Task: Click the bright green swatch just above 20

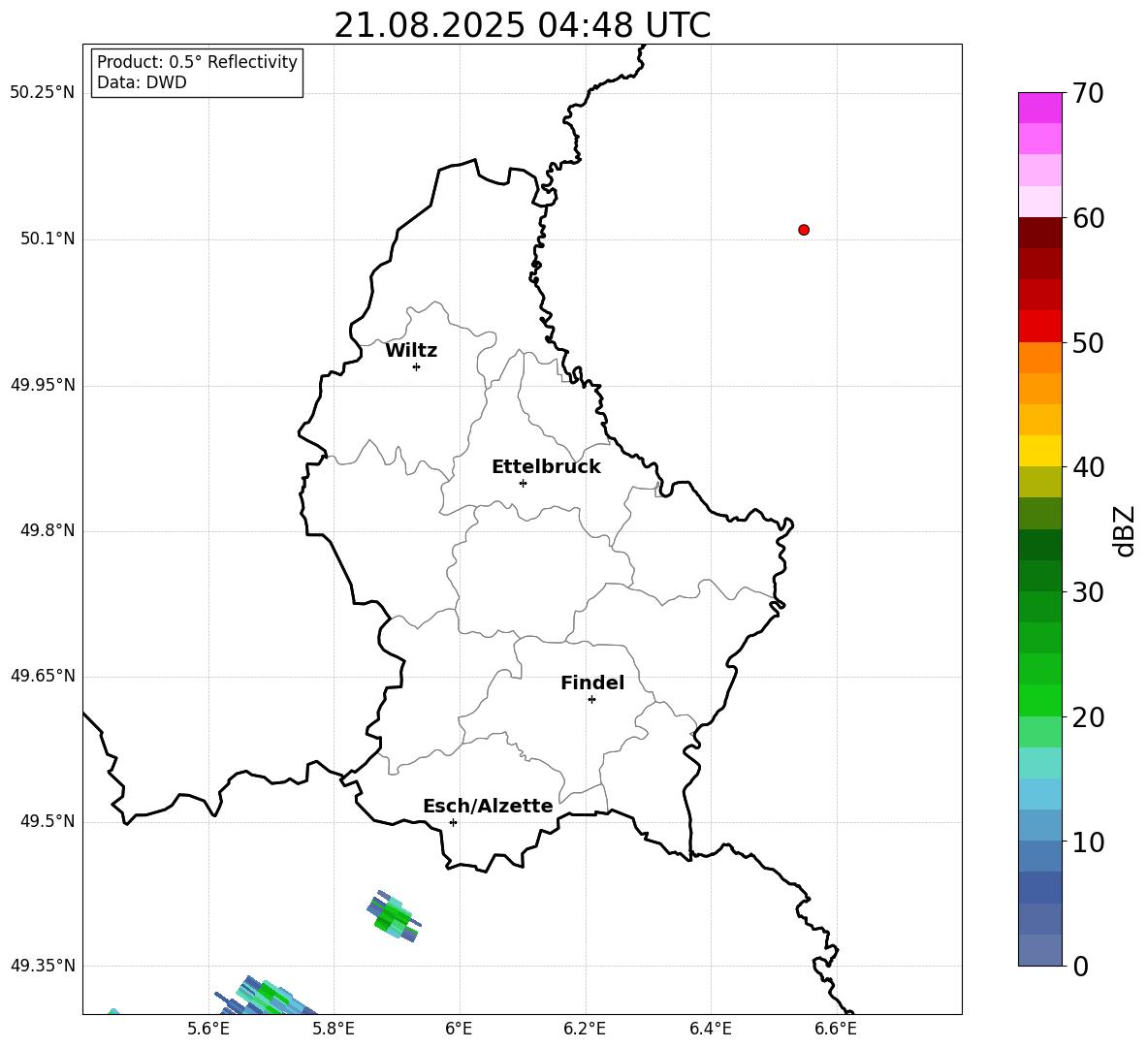Action: (x=1039, y=700)
